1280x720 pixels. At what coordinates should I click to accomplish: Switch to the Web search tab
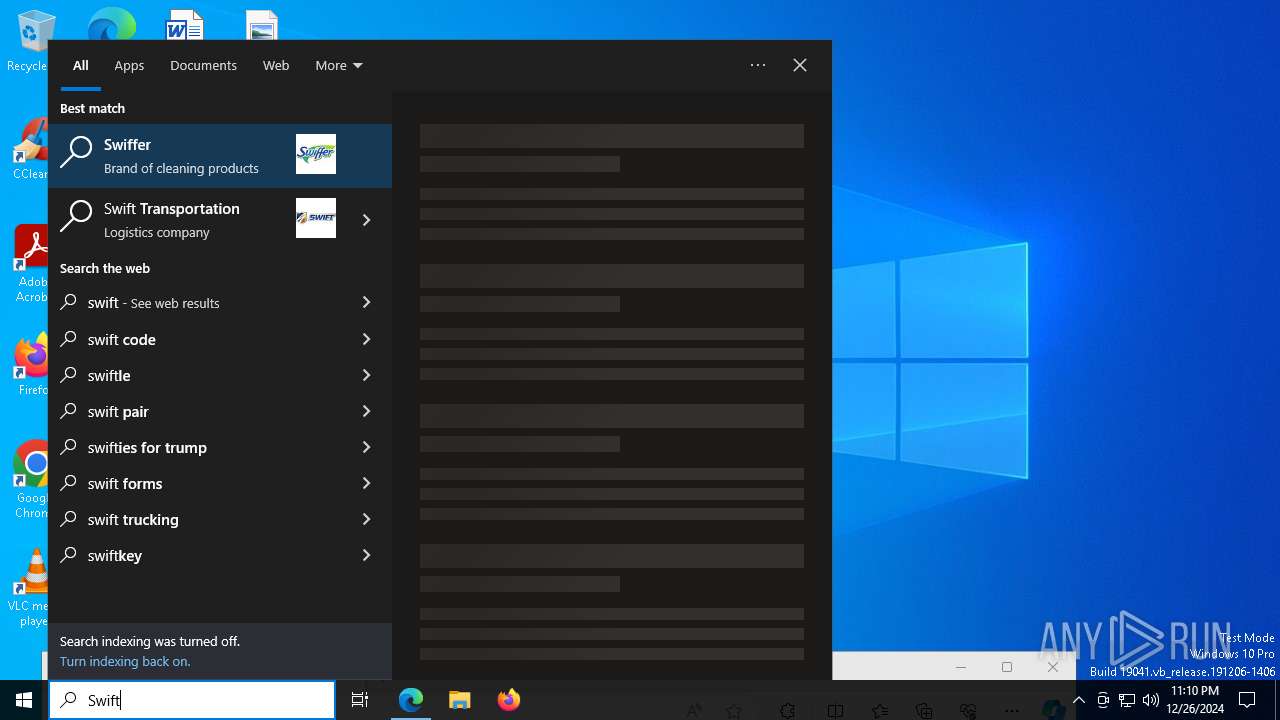coord(276,65)
